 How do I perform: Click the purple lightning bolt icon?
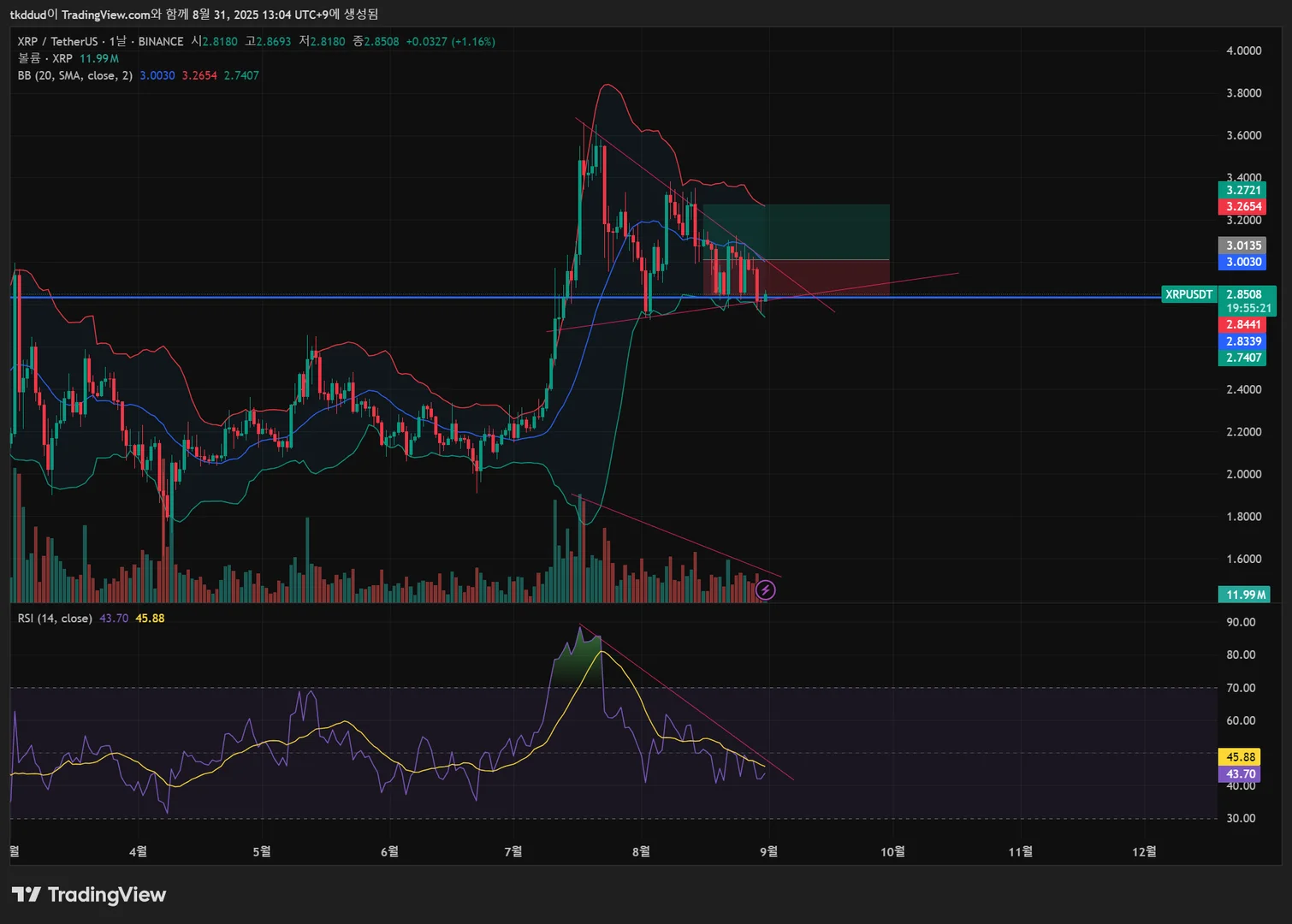point(765,589)
